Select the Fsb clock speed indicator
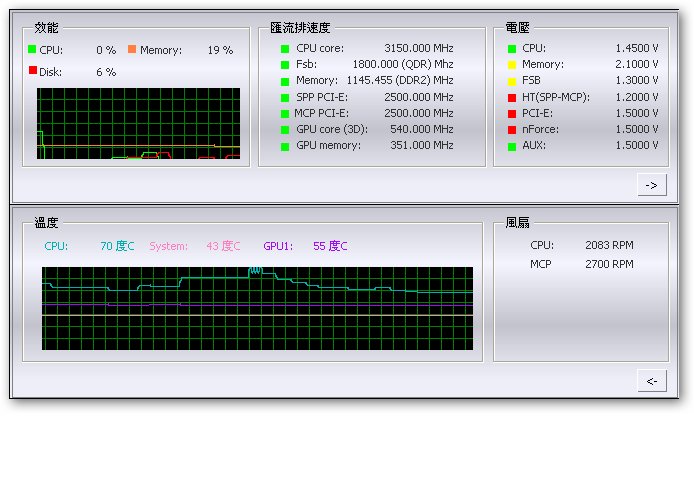 pyautogui.click(x=285, y=64)
